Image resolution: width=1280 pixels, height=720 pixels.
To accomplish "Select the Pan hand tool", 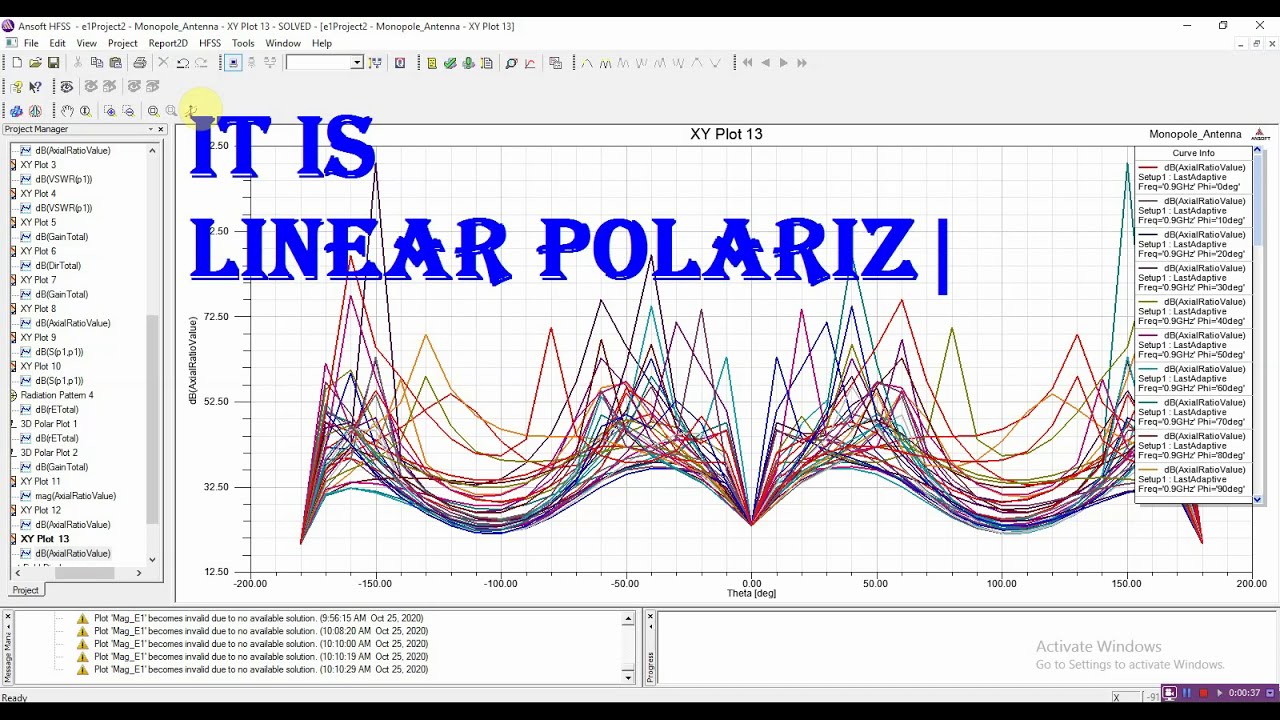I will [x=67, y=111].
